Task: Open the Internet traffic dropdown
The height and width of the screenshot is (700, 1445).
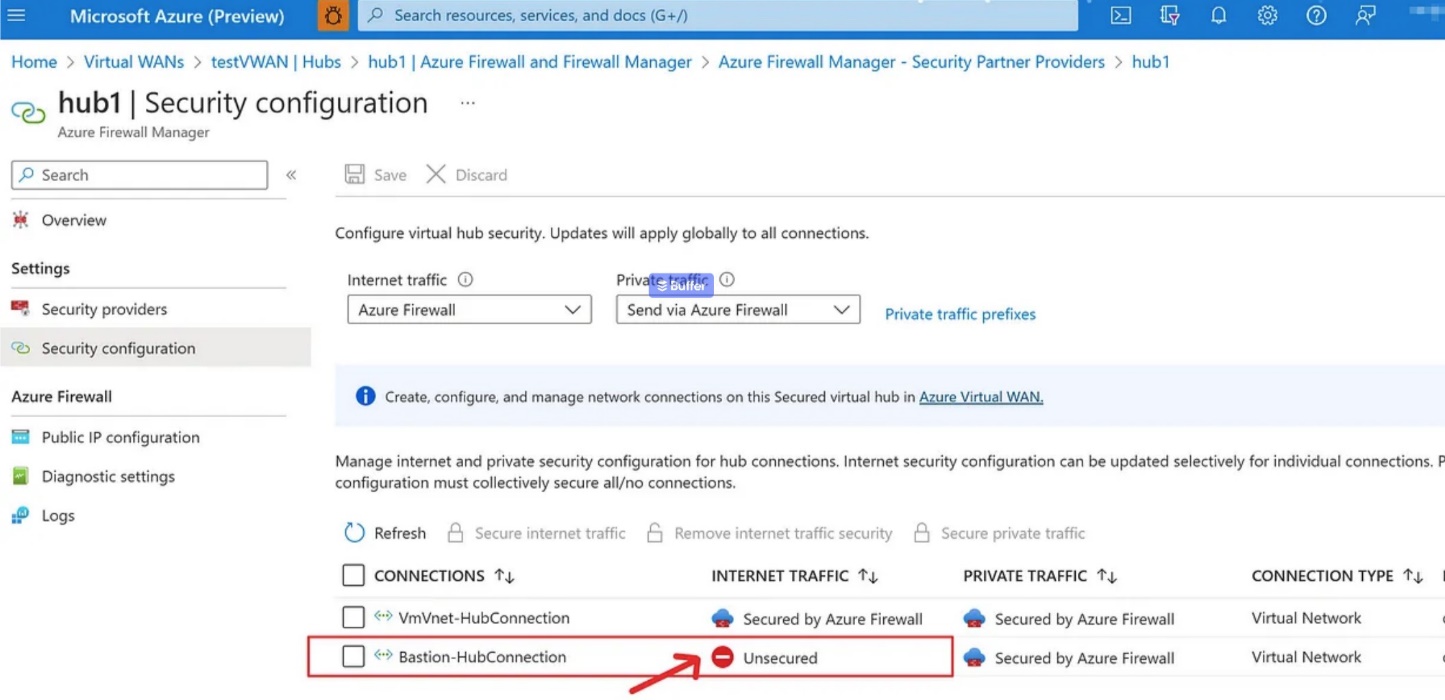Action: coord(469,310)
